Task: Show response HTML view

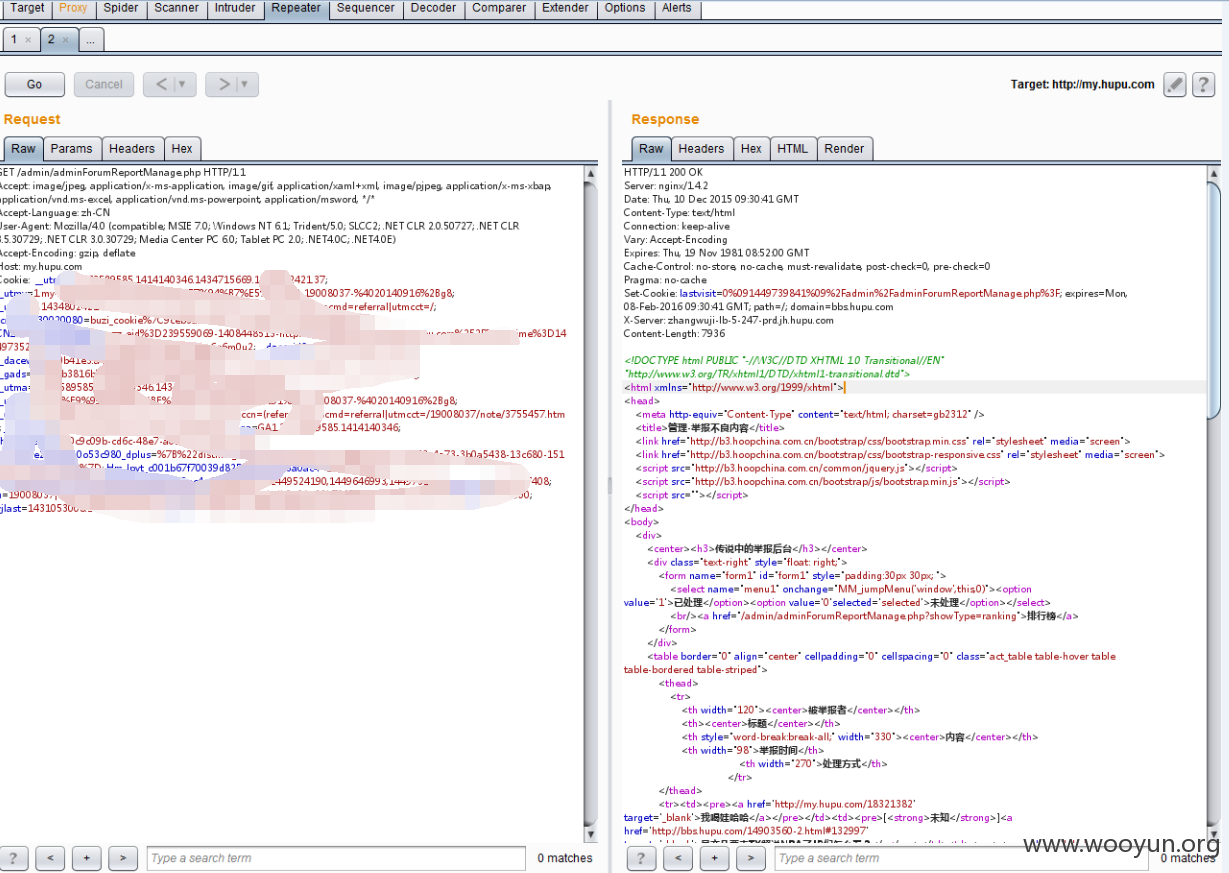Action: (x=793, y=149)
